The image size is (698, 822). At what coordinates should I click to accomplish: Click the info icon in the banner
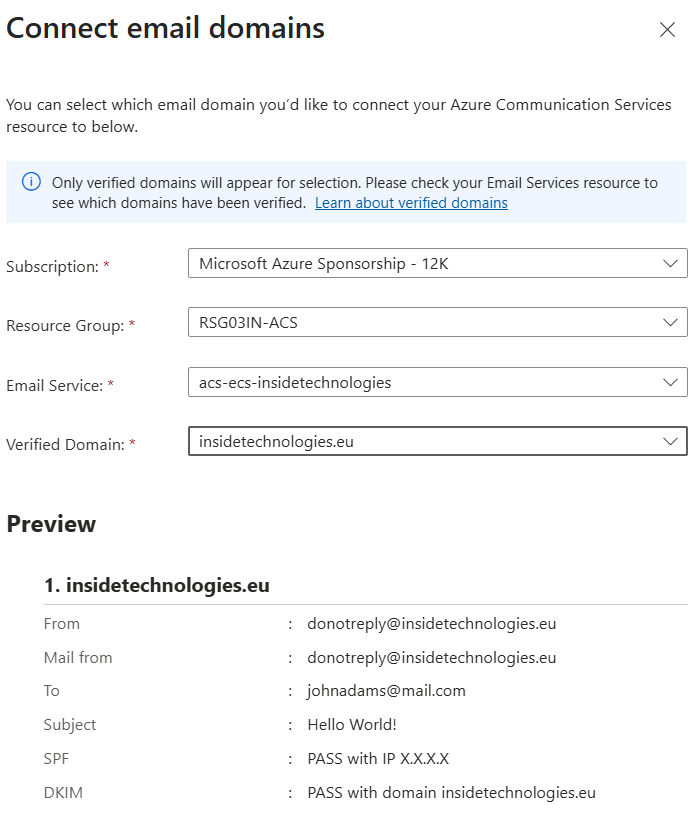coord(32,182)
